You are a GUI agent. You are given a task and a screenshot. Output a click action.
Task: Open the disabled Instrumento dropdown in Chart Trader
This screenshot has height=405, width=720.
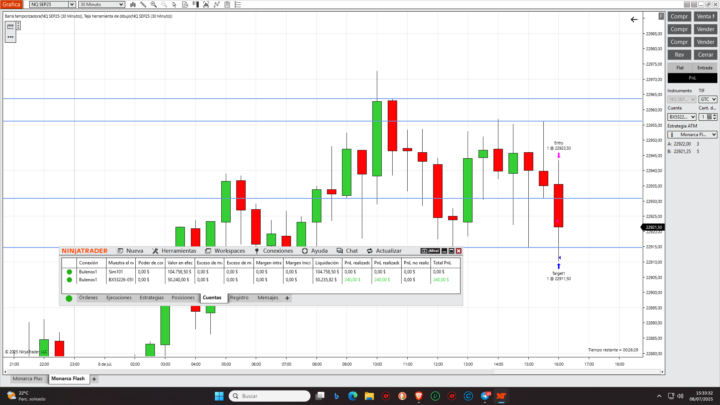tap(682, 99)
